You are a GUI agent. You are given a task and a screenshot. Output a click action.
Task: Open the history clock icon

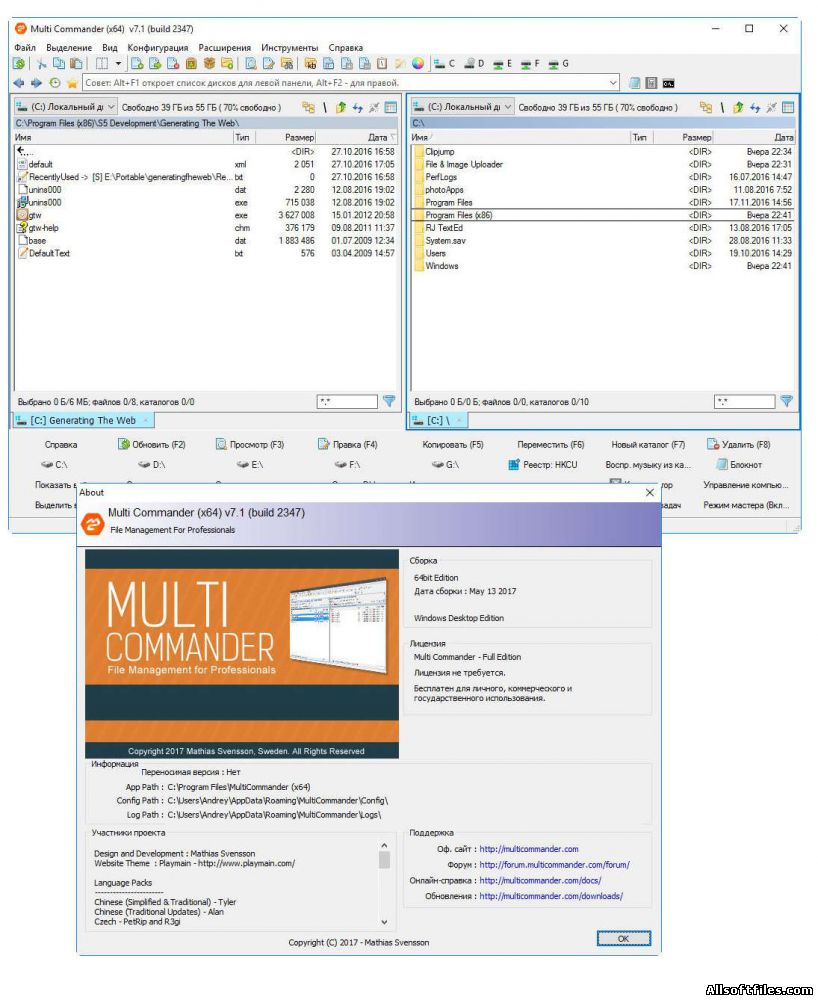55,83
